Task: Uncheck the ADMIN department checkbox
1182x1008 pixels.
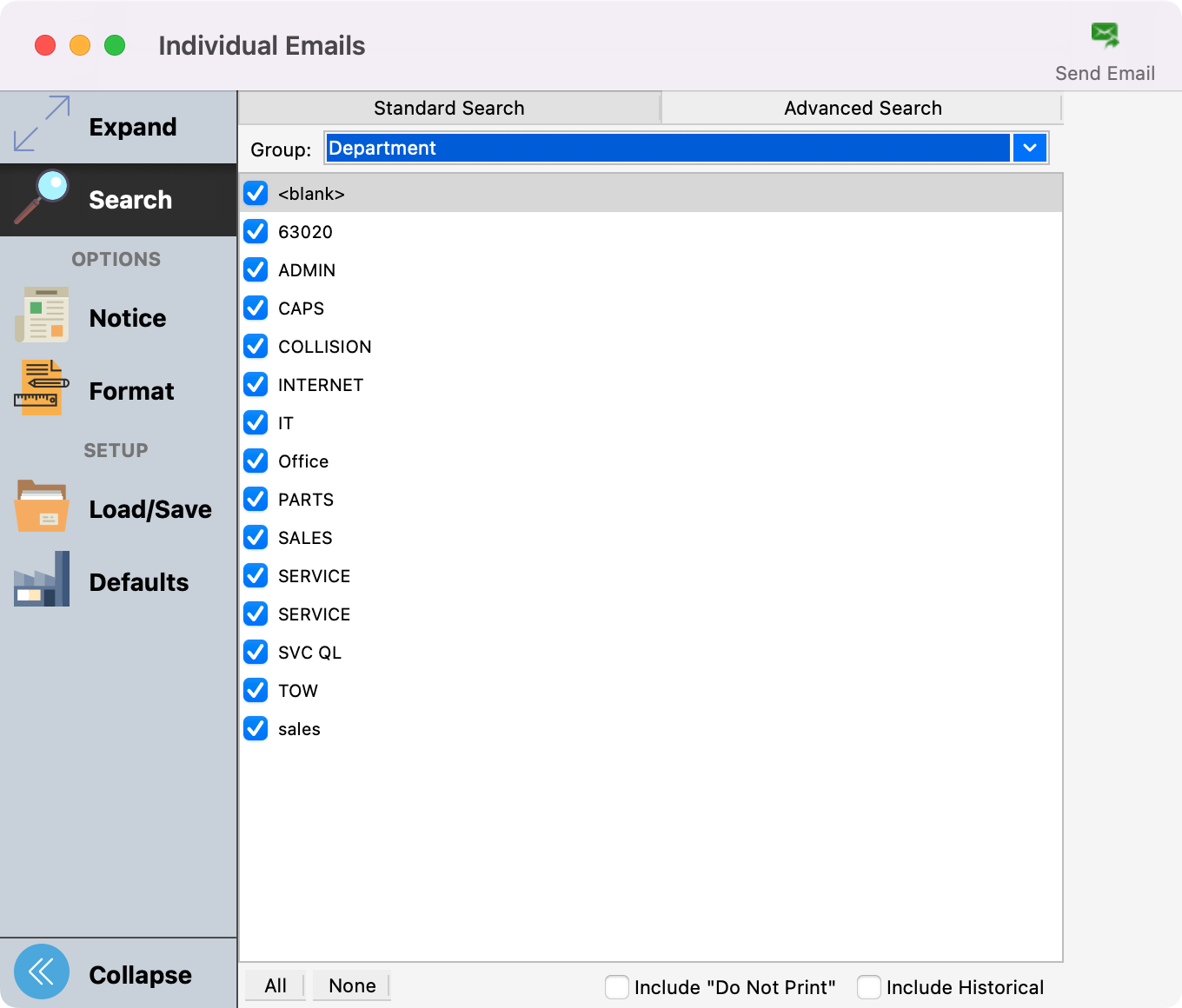Action: [256, 270]
